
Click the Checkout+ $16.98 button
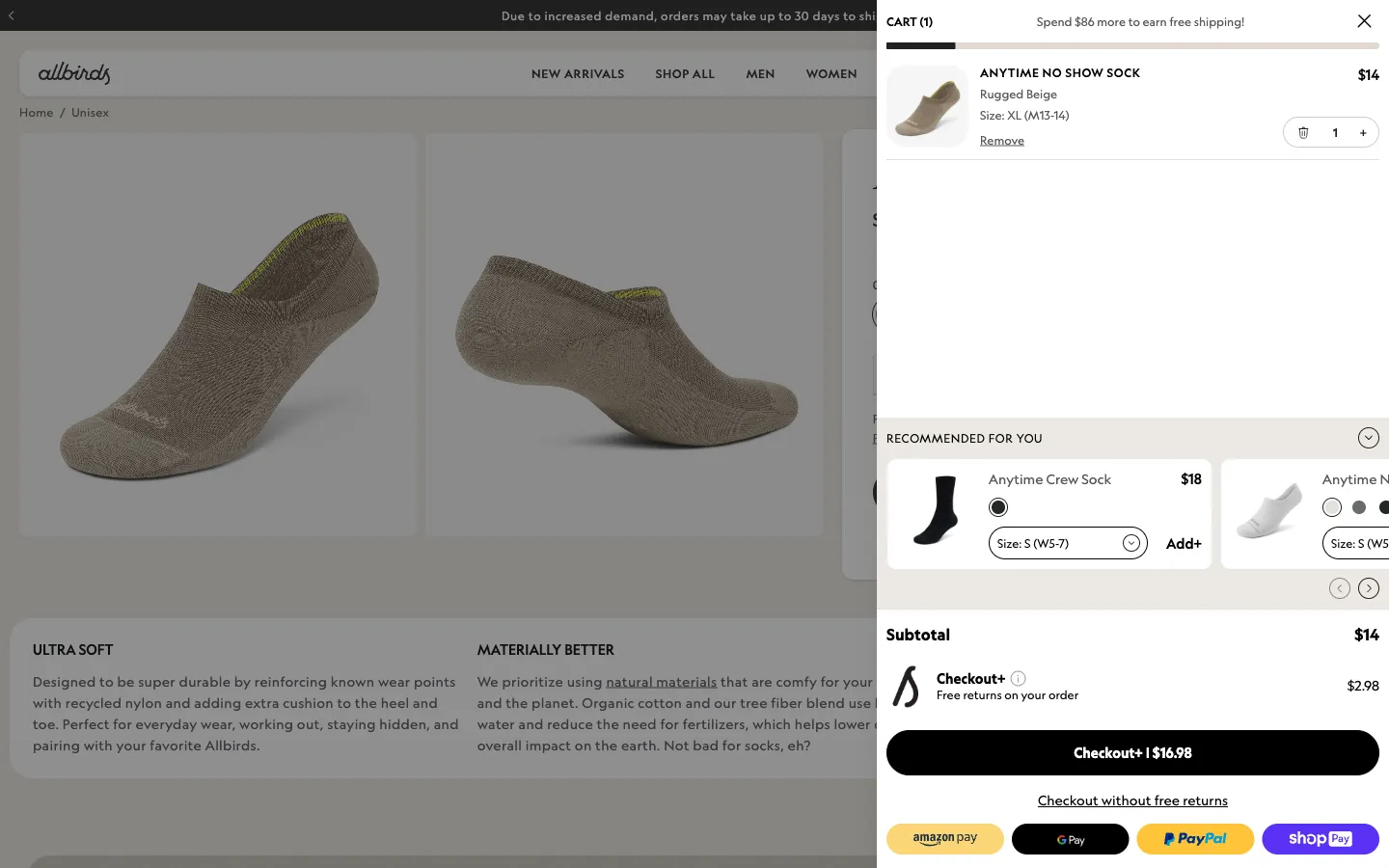[x=1132, y=753]
